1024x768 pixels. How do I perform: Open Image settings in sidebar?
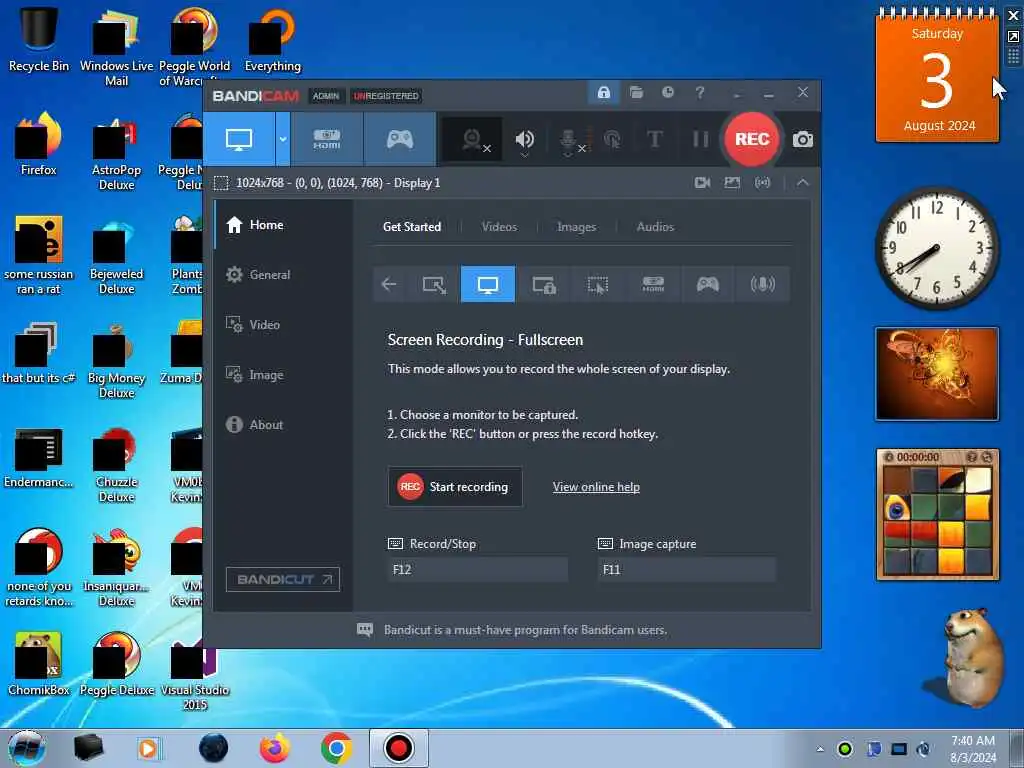[283, 375]
